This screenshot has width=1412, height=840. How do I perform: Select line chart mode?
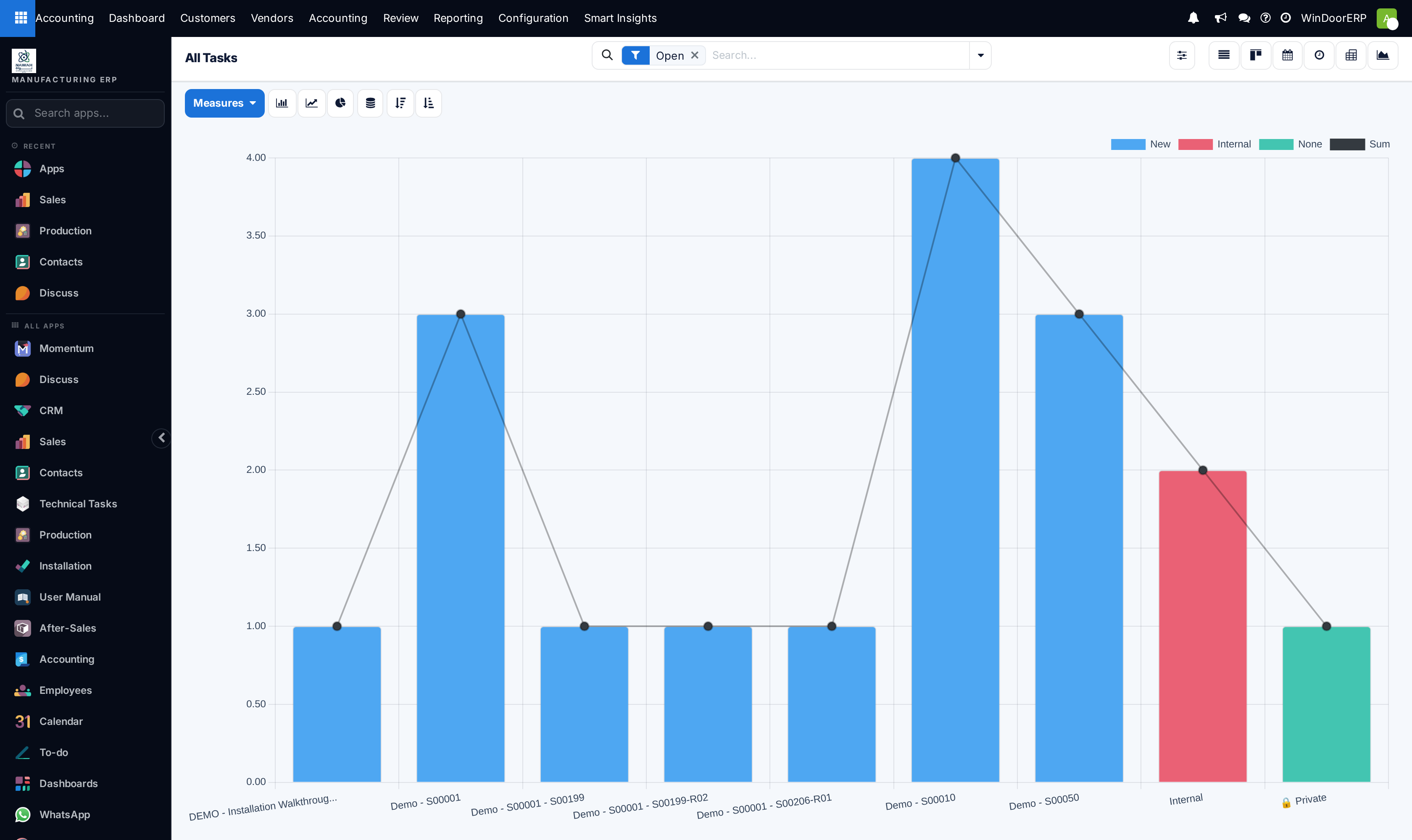[x=311, y=103]
